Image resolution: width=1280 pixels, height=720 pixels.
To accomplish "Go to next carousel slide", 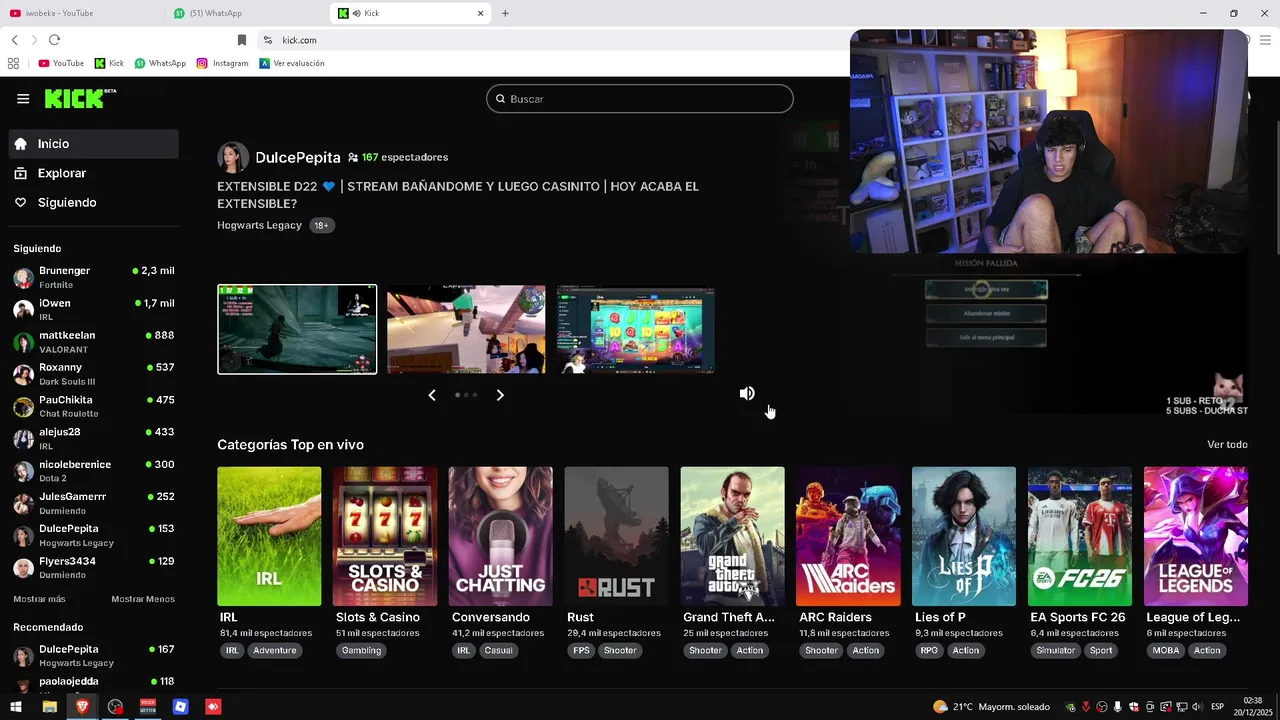I will [500, 395].
